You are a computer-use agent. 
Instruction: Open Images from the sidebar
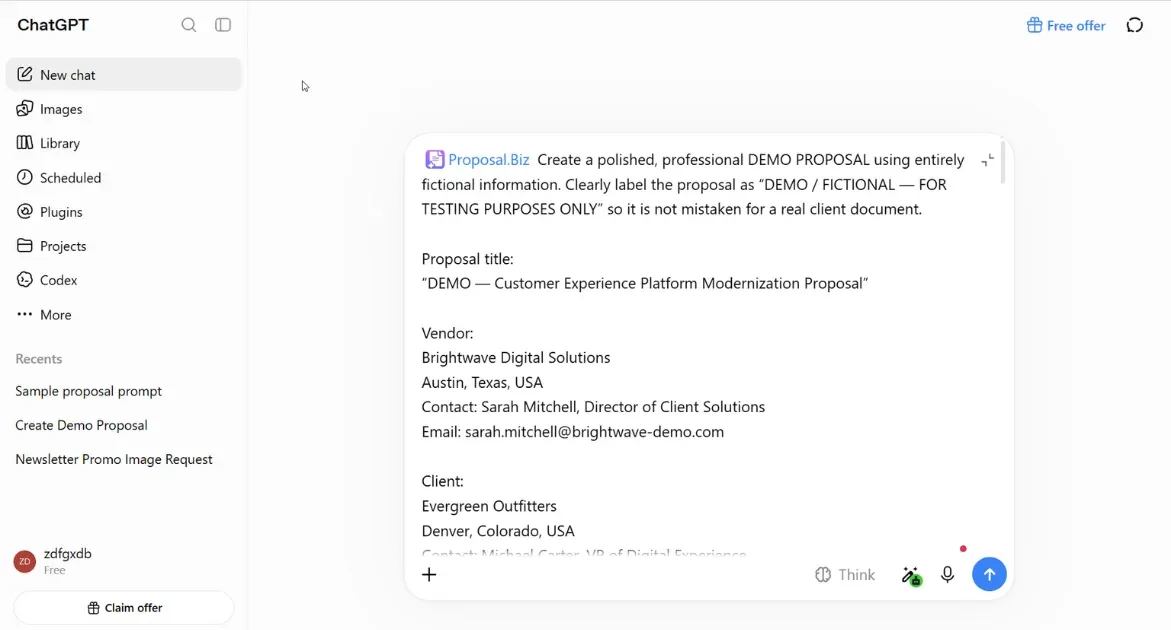coord(124,109)
